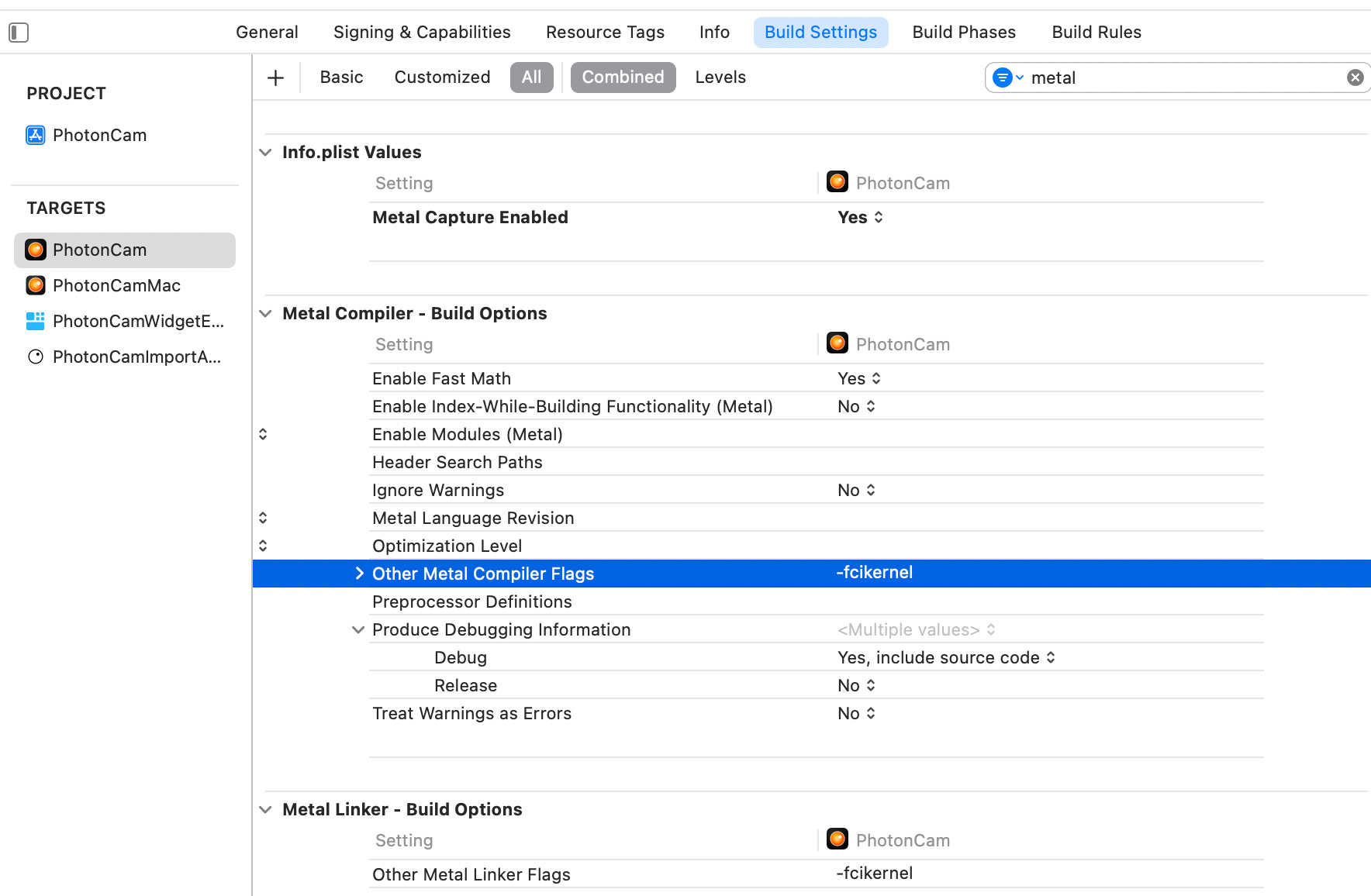Open Optimization Level popup stepper
The image size is (1371, 896).
click(x=263, y=546)
